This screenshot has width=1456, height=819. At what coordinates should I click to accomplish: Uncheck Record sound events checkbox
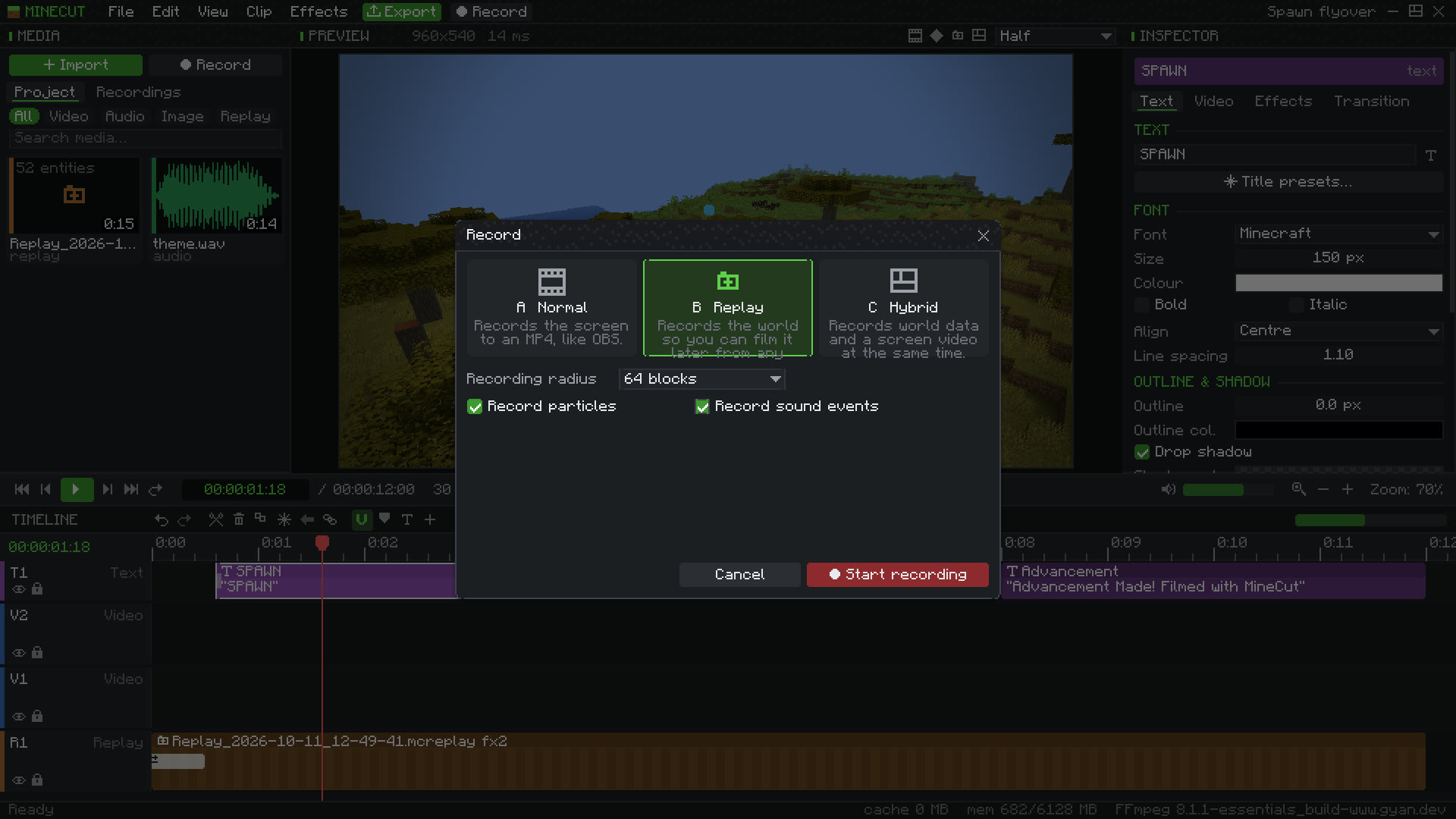pos(702,406)
